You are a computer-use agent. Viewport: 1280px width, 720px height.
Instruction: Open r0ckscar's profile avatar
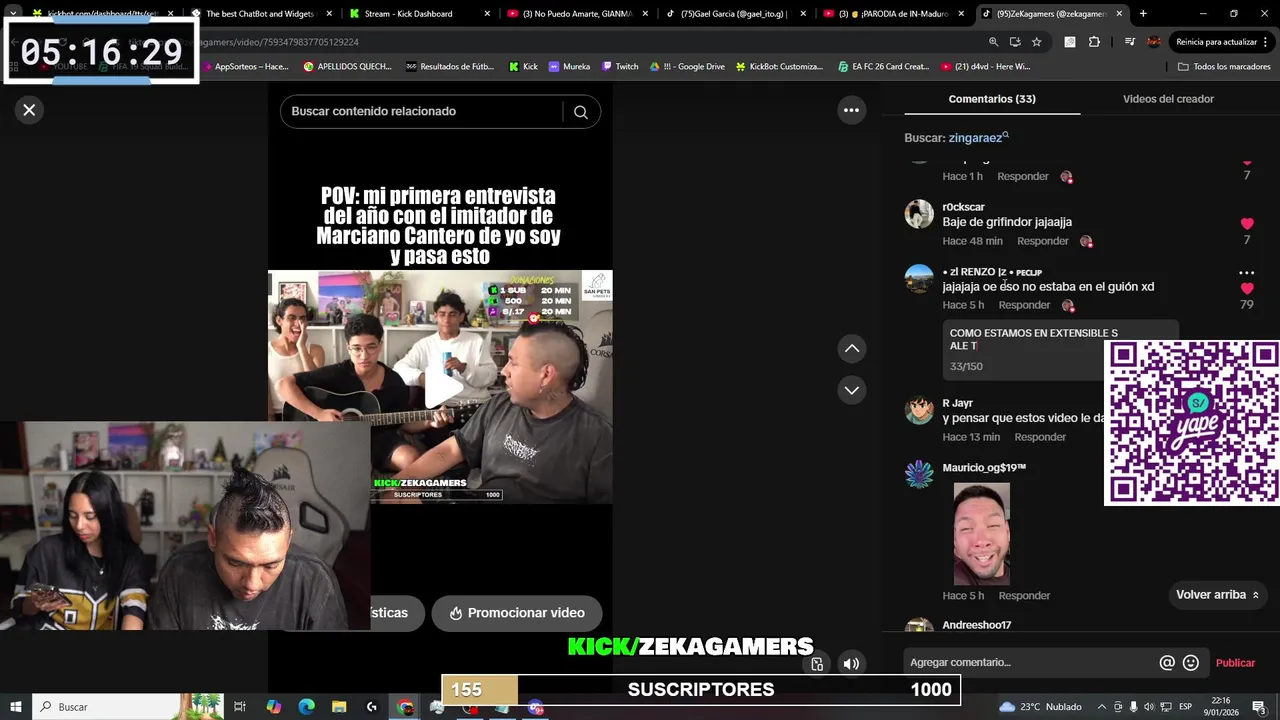pyautogui.click(x=919, y=214)
